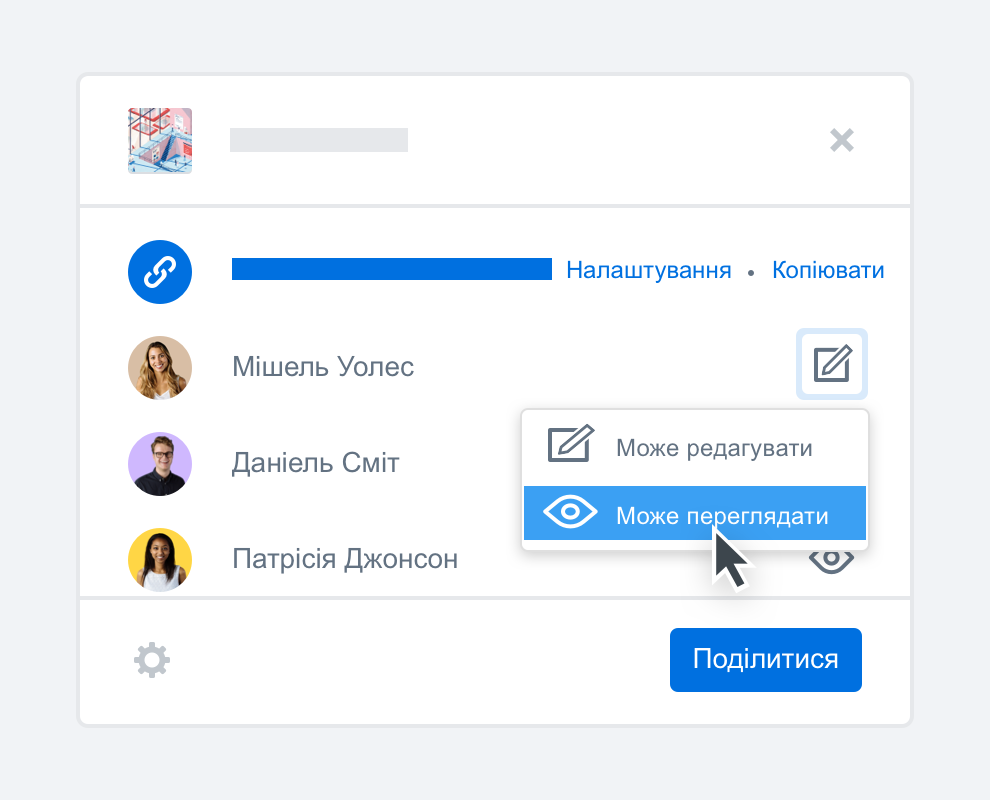Click the Поділитися button

click(765, 659)
